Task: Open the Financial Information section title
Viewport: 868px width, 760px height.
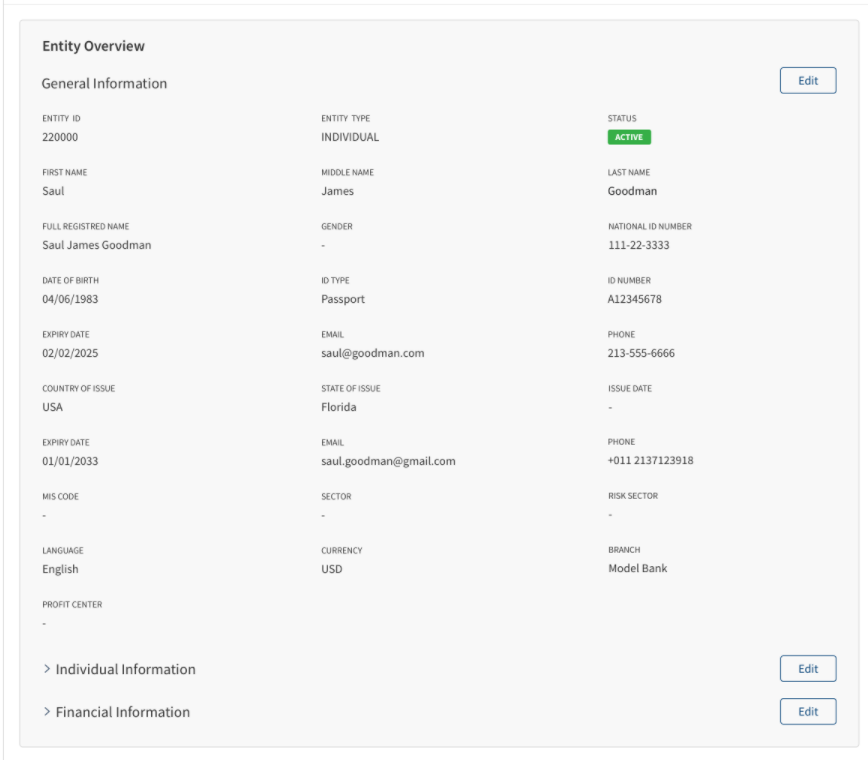Action: pos(123,712)
